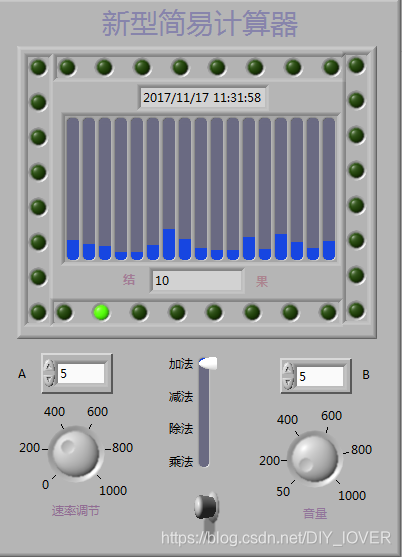Click the 600 mark on the 音量 dial
This screenshot has height=557, width=402.
[x=331, y=416]
